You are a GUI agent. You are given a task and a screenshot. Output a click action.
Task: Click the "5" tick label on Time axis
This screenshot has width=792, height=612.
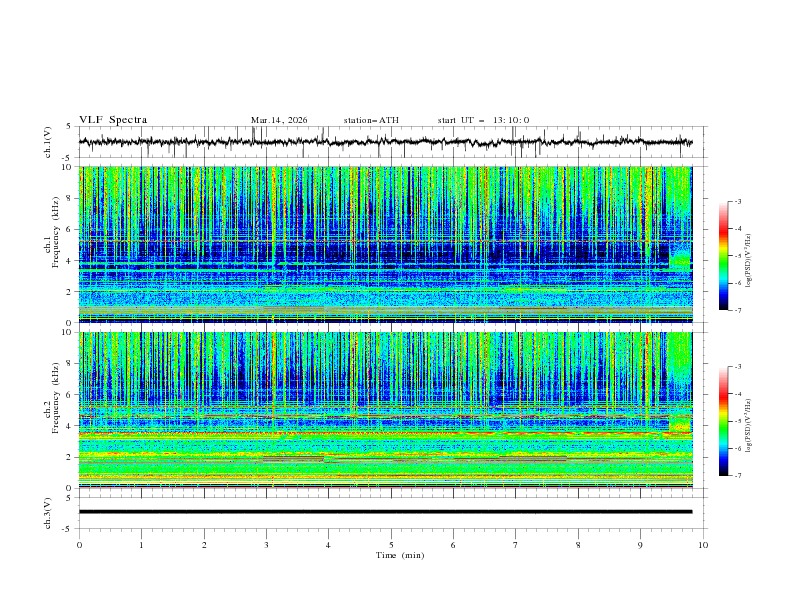(x=391, y=545)
